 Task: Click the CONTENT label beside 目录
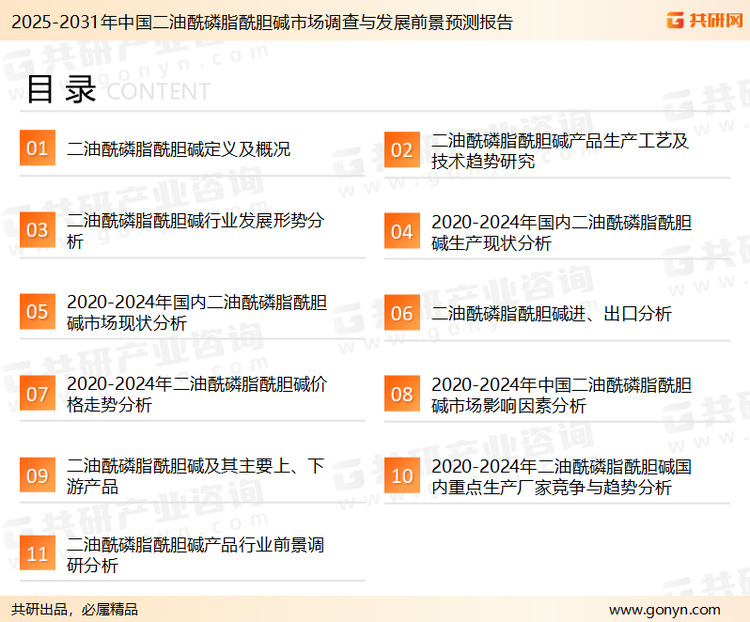[158, 91]
